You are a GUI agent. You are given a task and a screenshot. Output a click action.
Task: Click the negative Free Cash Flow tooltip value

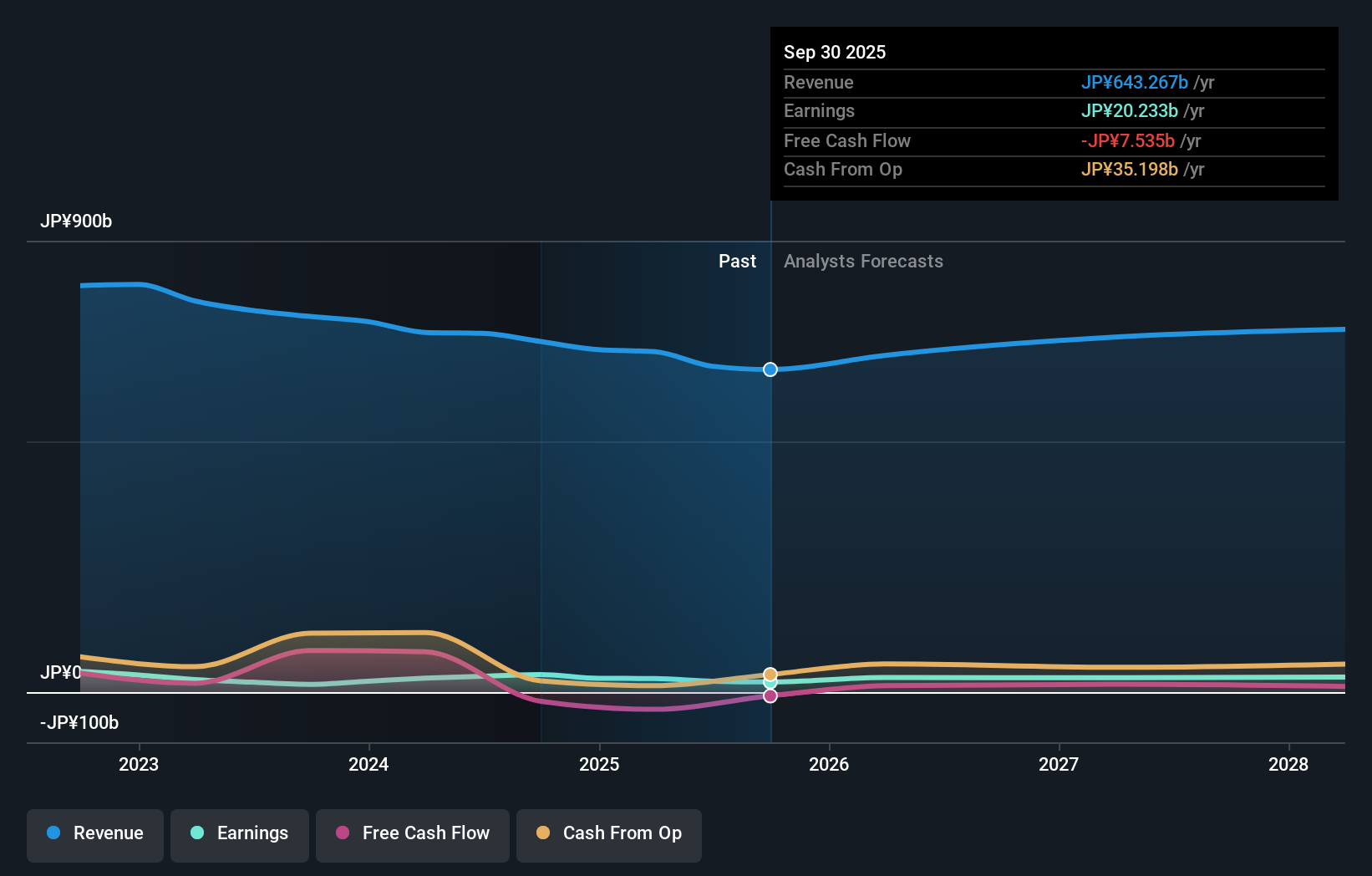(1128, 140)
